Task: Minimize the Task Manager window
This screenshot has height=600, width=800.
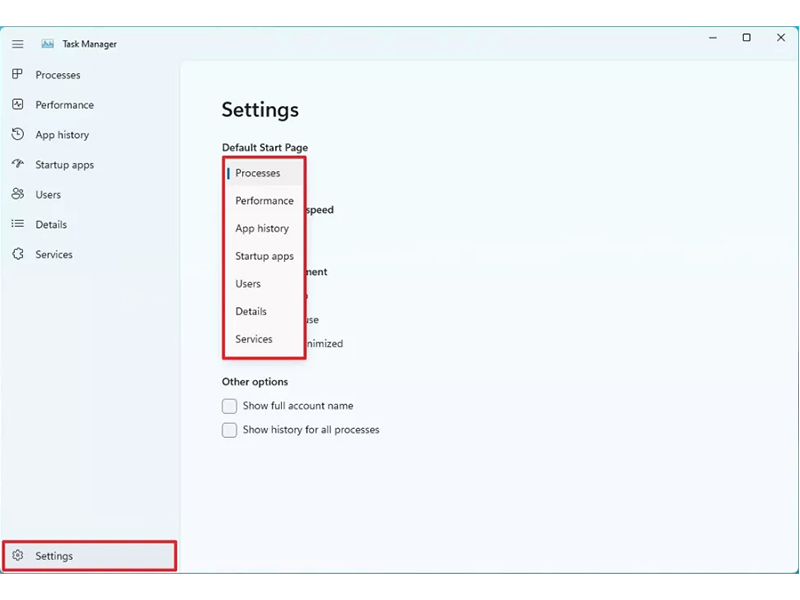Action: 713,38
